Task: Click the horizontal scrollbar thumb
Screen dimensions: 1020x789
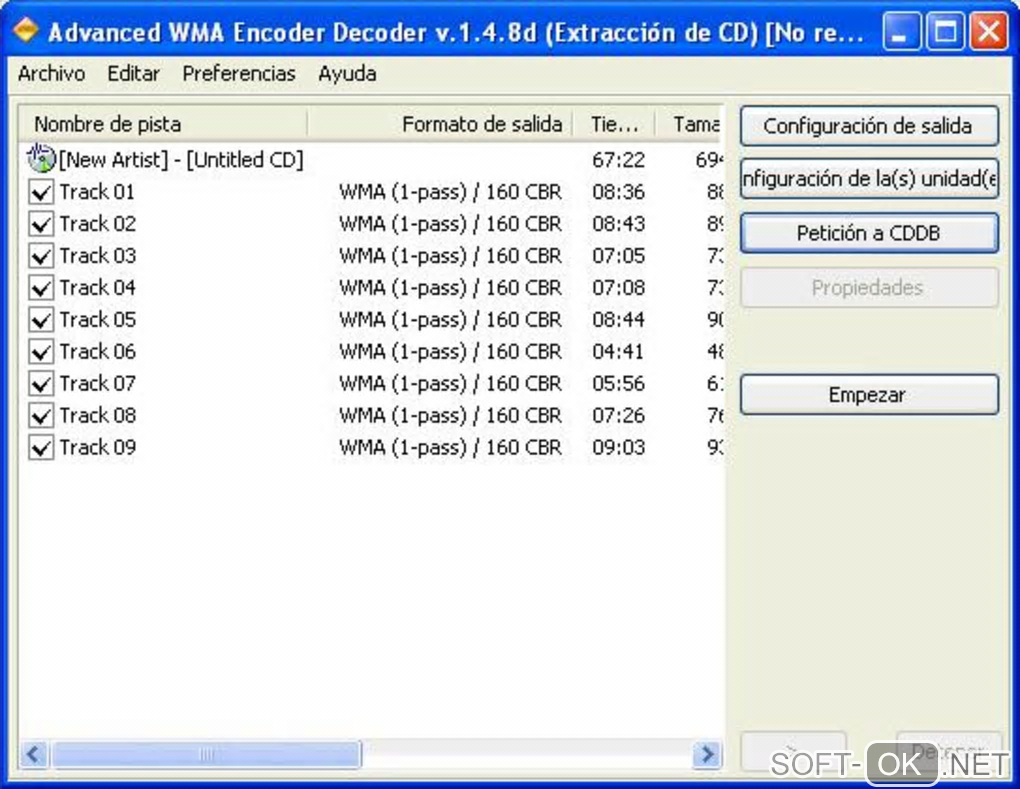Action: click(x=206, y=755)
